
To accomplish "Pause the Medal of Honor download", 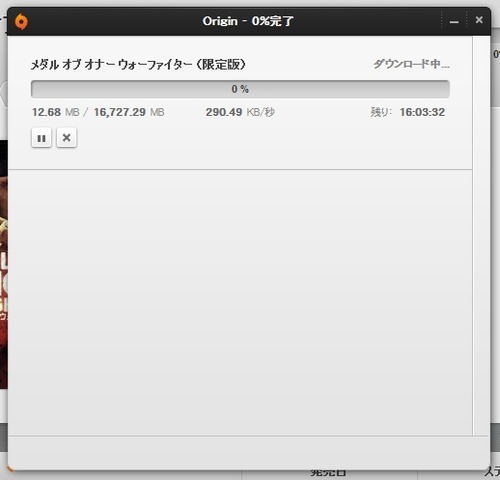I will click(x=41, y=138).
